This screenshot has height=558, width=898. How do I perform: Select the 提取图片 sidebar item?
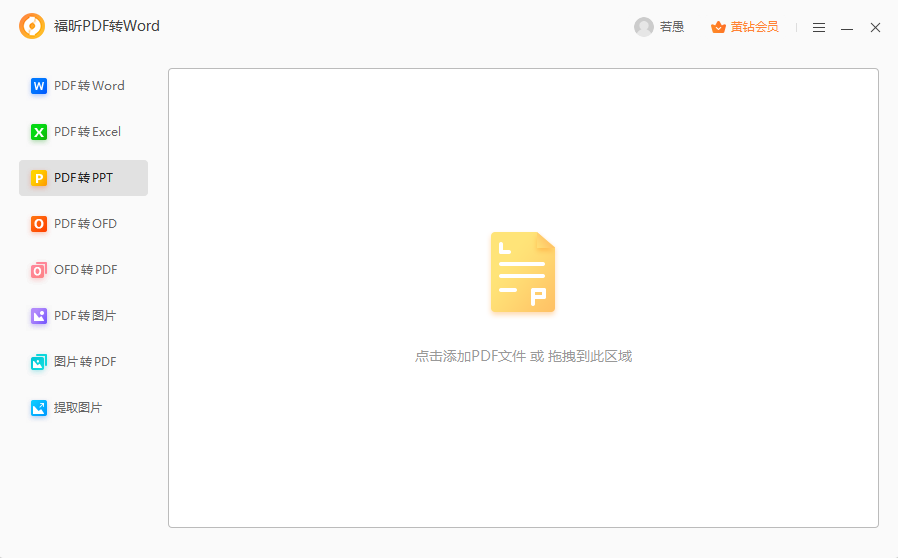(77, 408)
